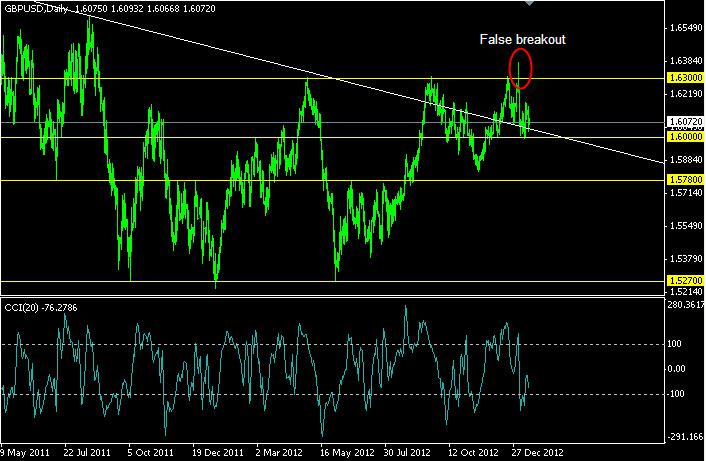
Task: Click the CCI scale 0.00 label
Action: [x=676, y=369]
